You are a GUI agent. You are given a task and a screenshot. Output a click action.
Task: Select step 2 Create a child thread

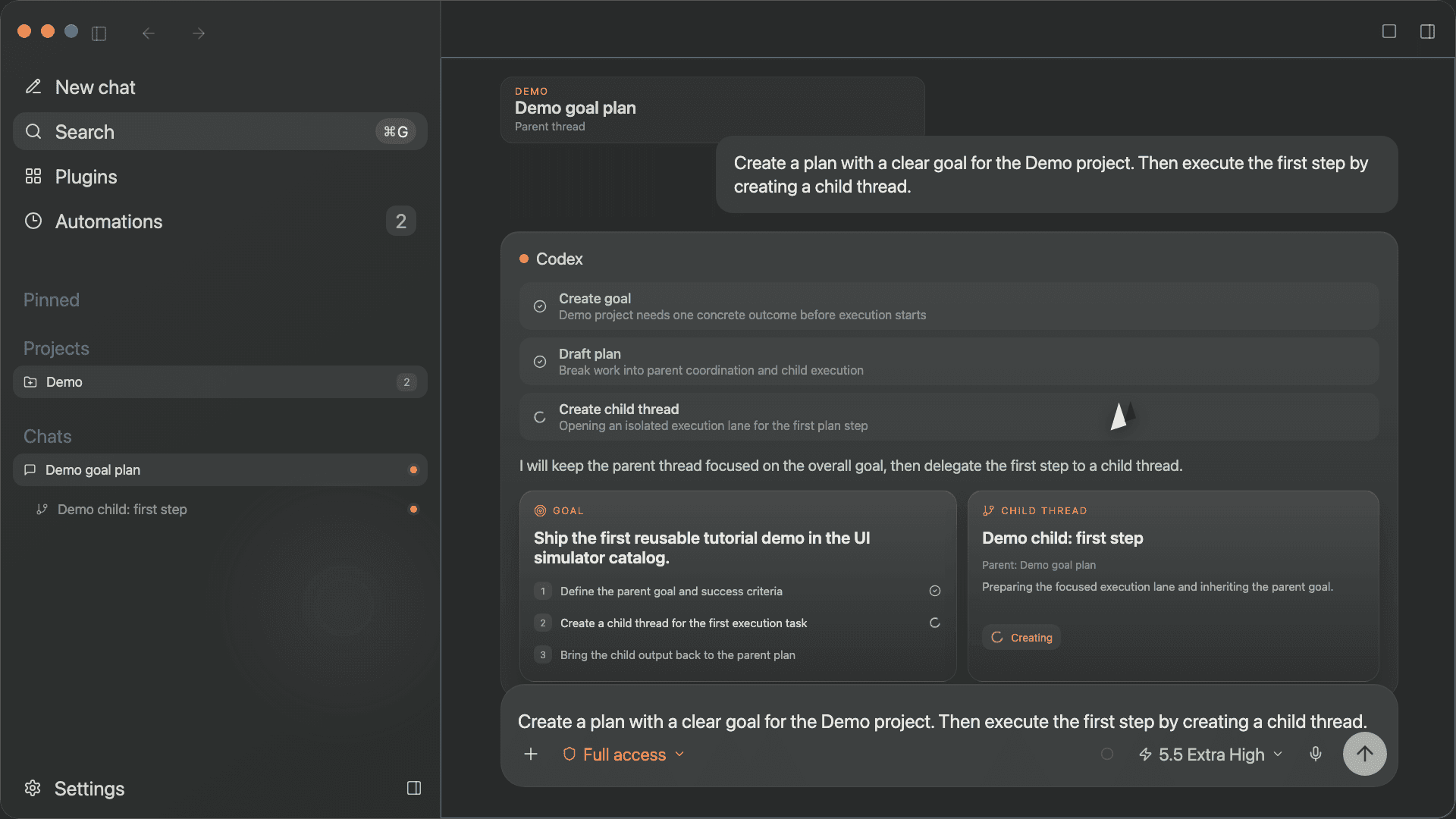[737, 623]
